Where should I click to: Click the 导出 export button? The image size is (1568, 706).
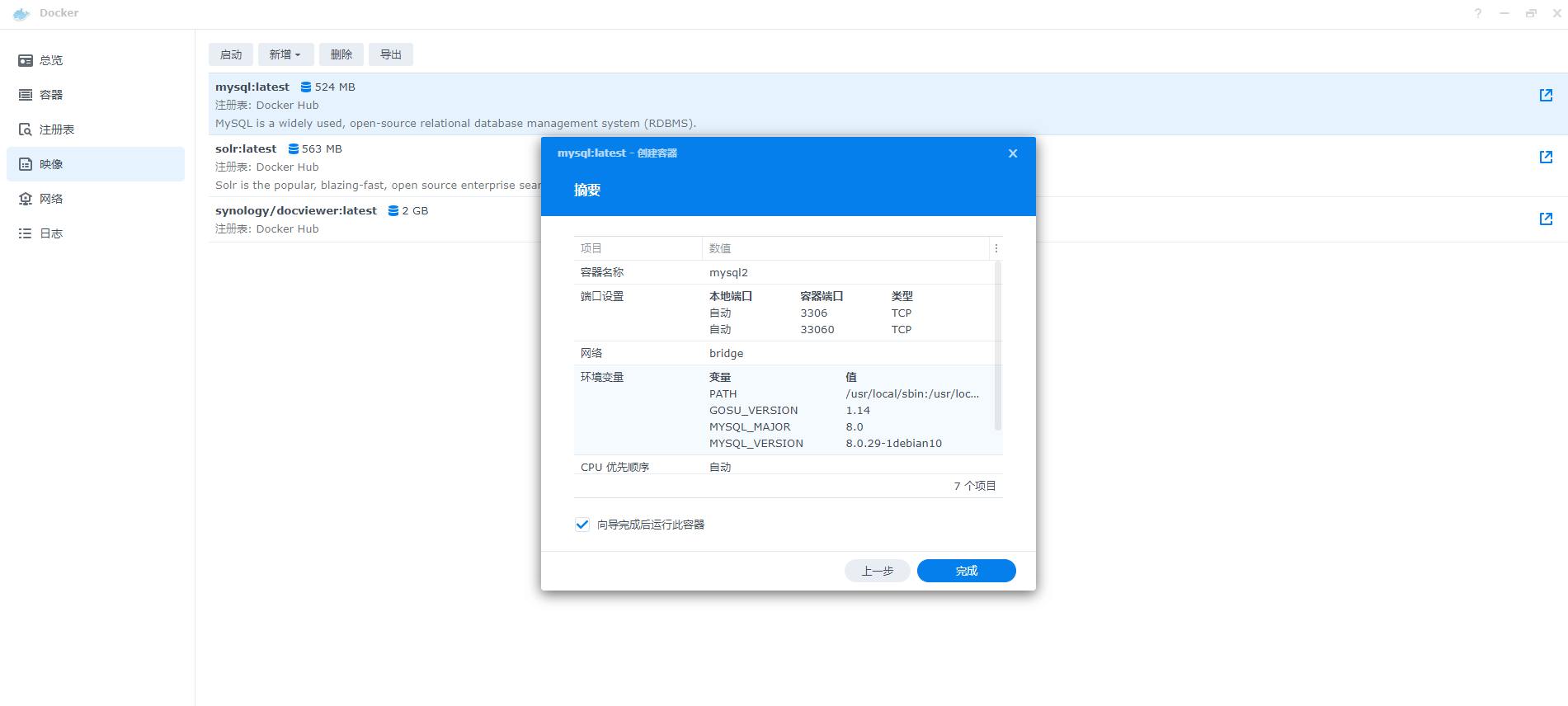(x=391, y=54)
